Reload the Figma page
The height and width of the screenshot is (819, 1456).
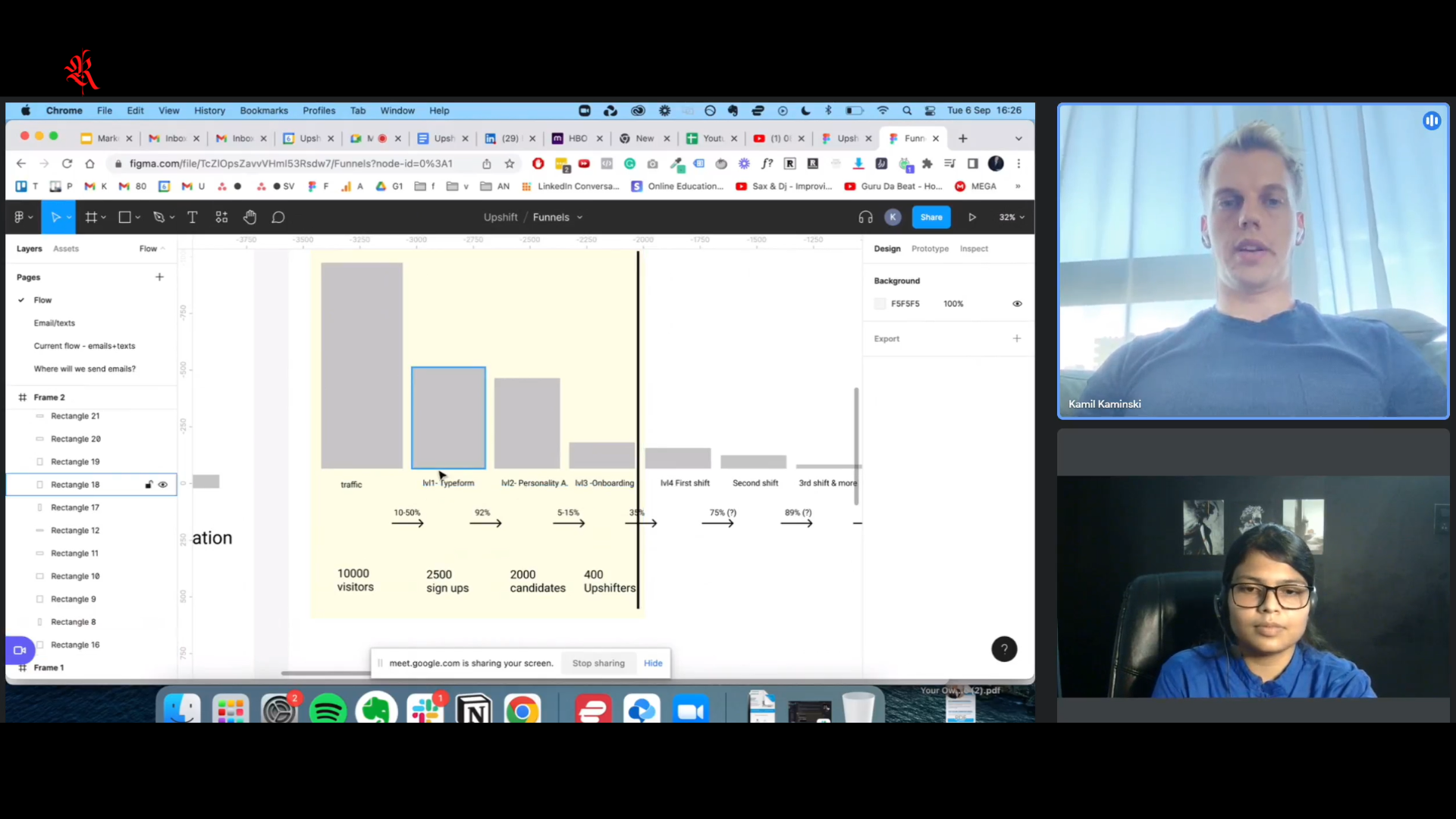pyautogui.click(x=67, y=164)
